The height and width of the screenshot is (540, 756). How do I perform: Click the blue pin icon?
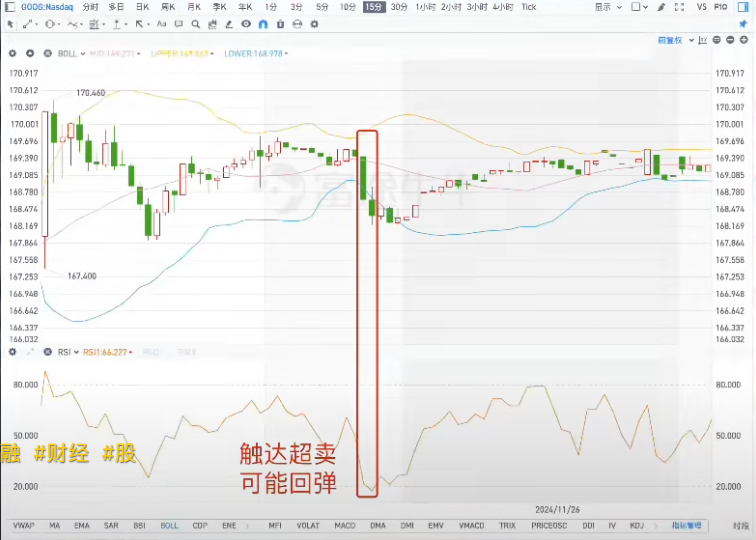coord(743,24)
